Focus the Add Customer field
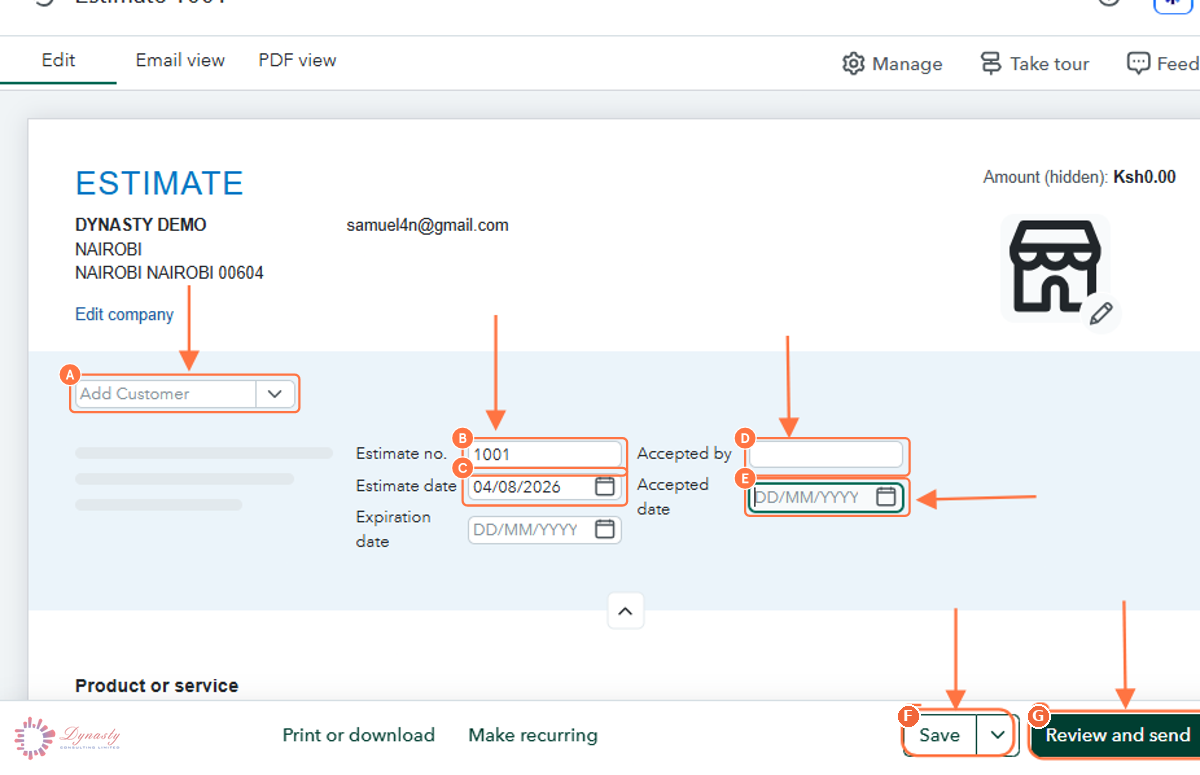Viewport: 1200px width, 775px height. coord(166,394)
